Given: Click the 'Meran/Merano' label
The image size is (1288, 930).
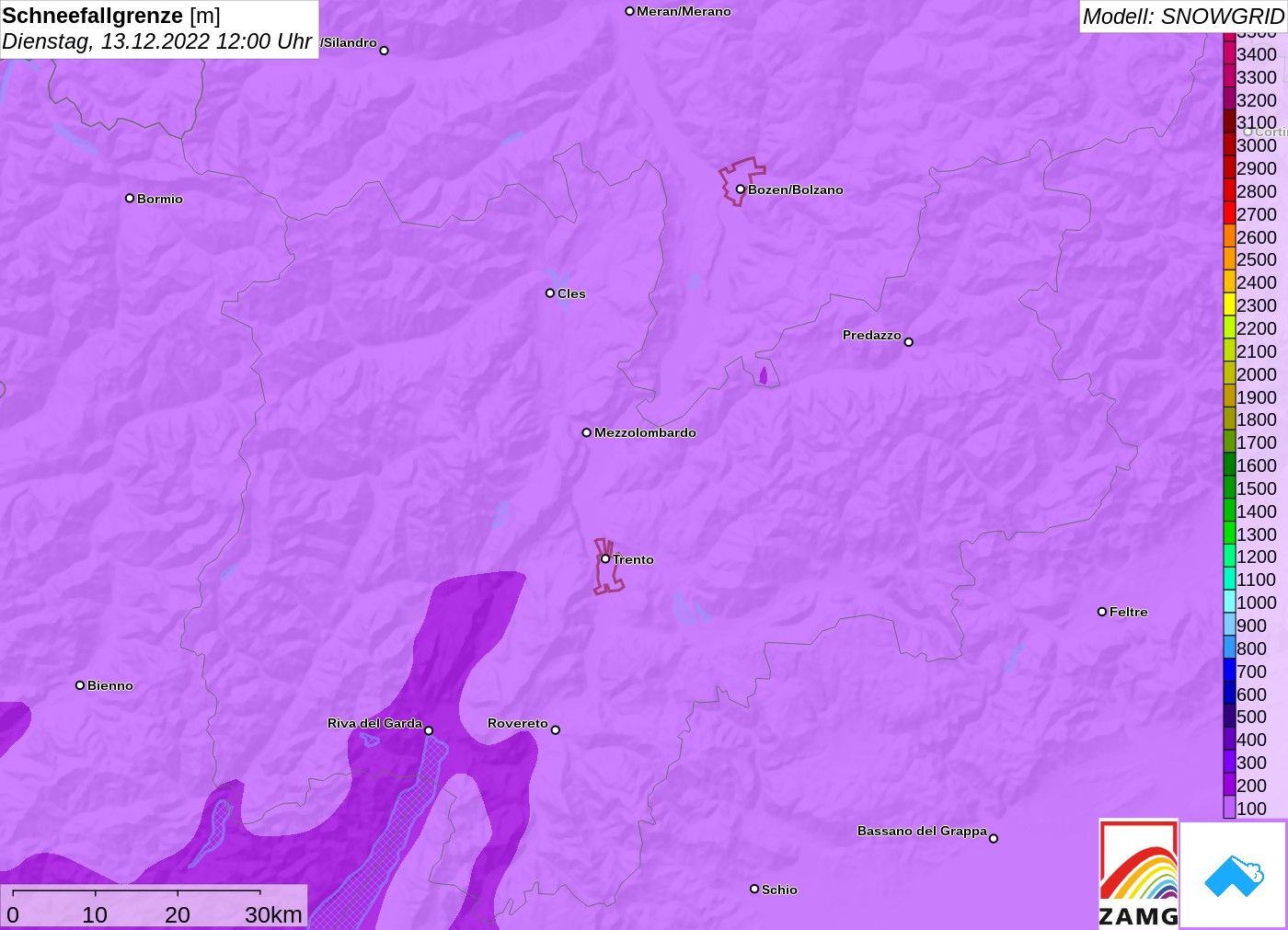Looking at the screenshot, I should (684, 11).
